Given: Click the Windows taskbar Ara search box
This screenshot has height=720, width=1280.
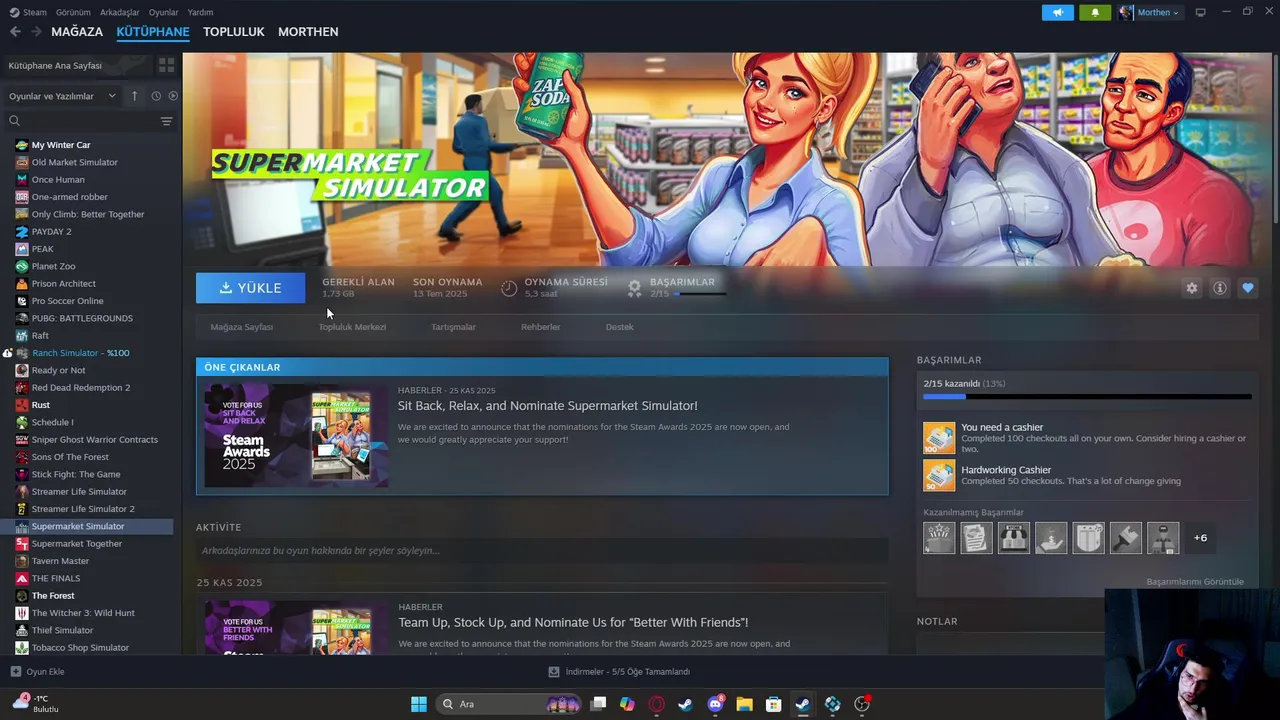Looking at the screenshot, I should coord(509,704).
